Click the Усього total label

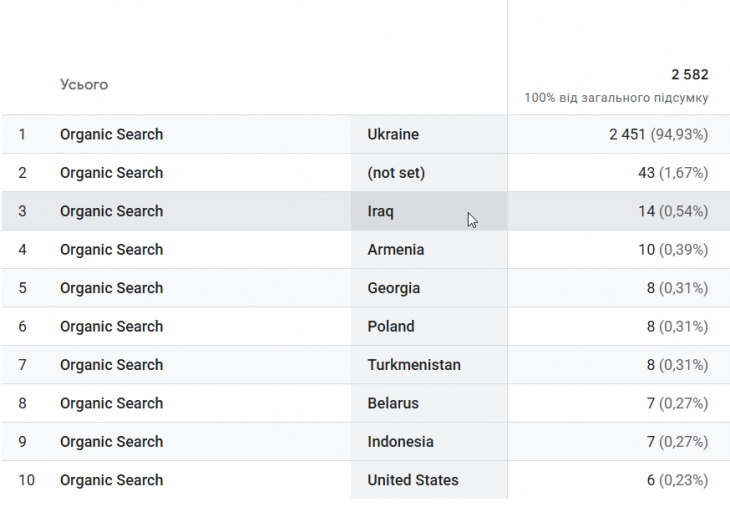[x=84, y=85]
